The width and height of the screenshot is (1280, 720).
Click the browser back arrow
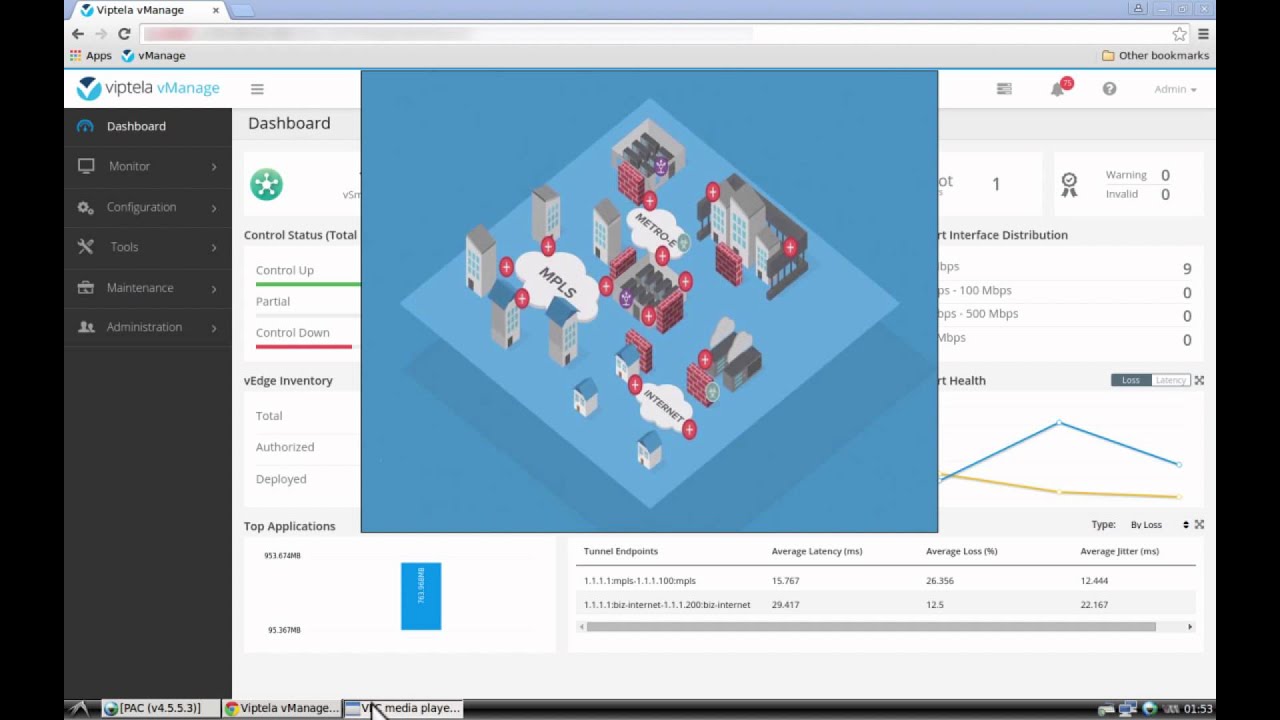78,34
